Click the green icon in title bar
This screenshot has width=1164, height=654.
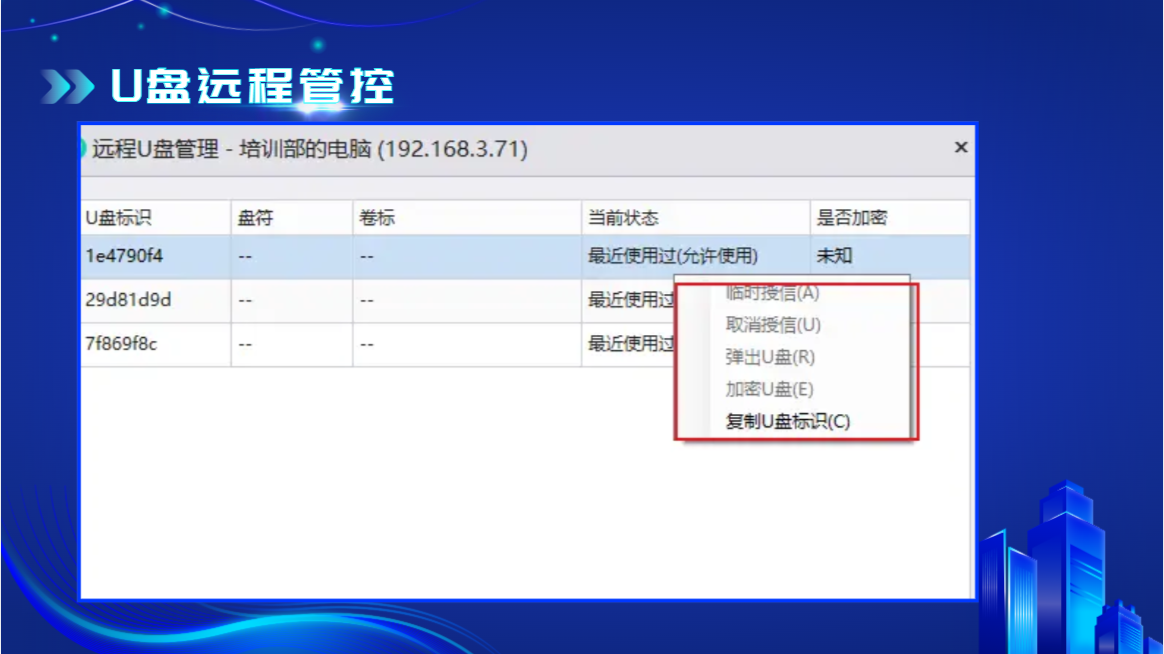click(83, 148)
